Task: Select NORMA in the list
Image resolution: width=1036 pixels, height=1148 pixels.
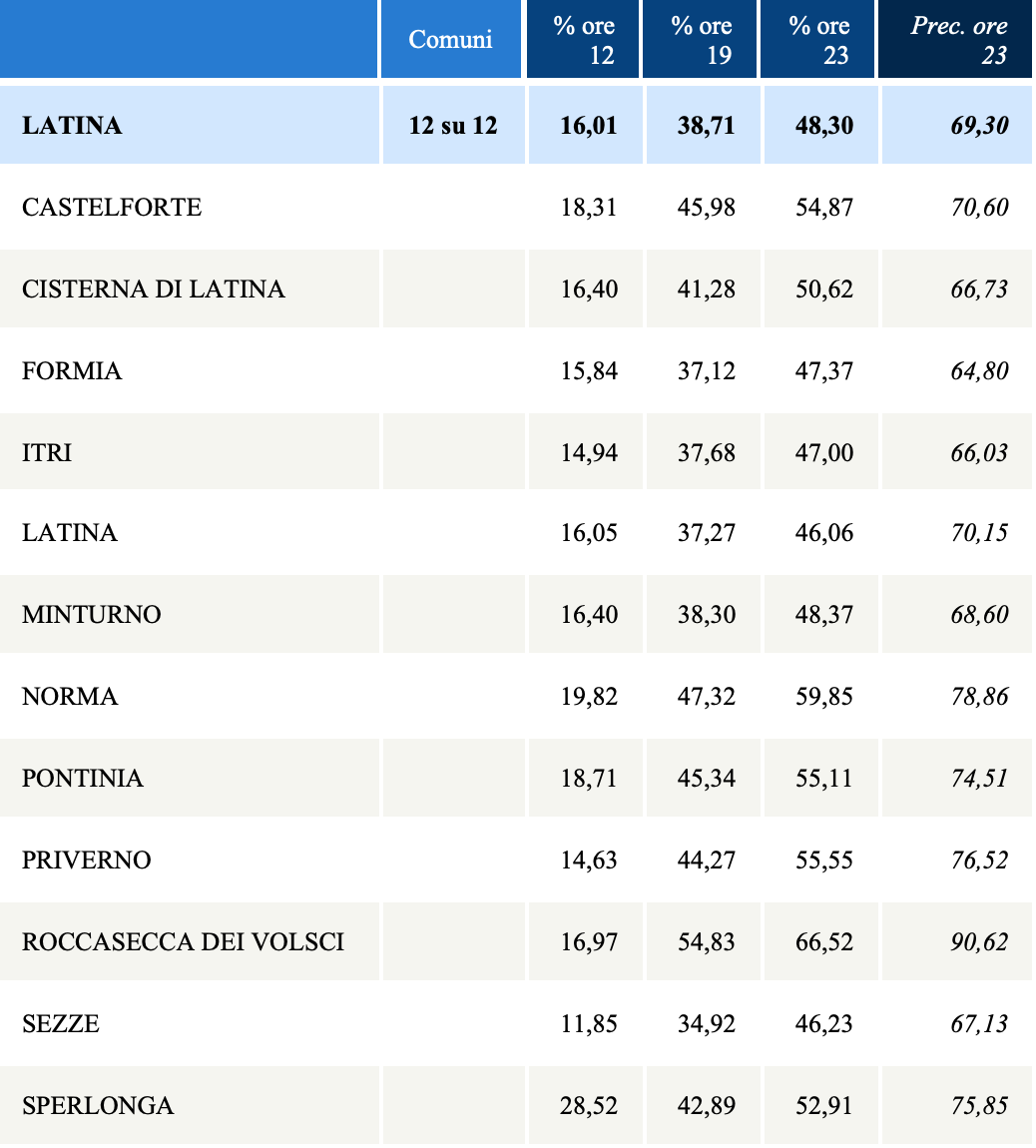Action: click(x=70, y=697)
